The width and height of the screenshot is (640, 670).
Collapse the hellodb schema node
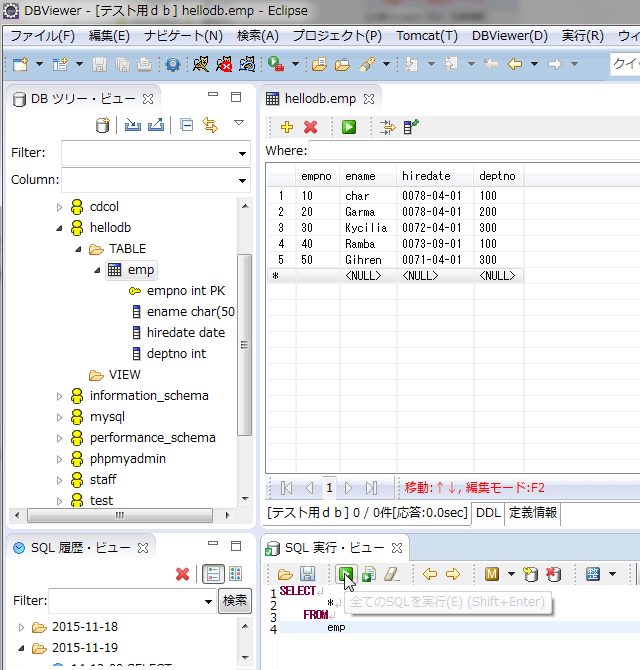coord(59,228)
